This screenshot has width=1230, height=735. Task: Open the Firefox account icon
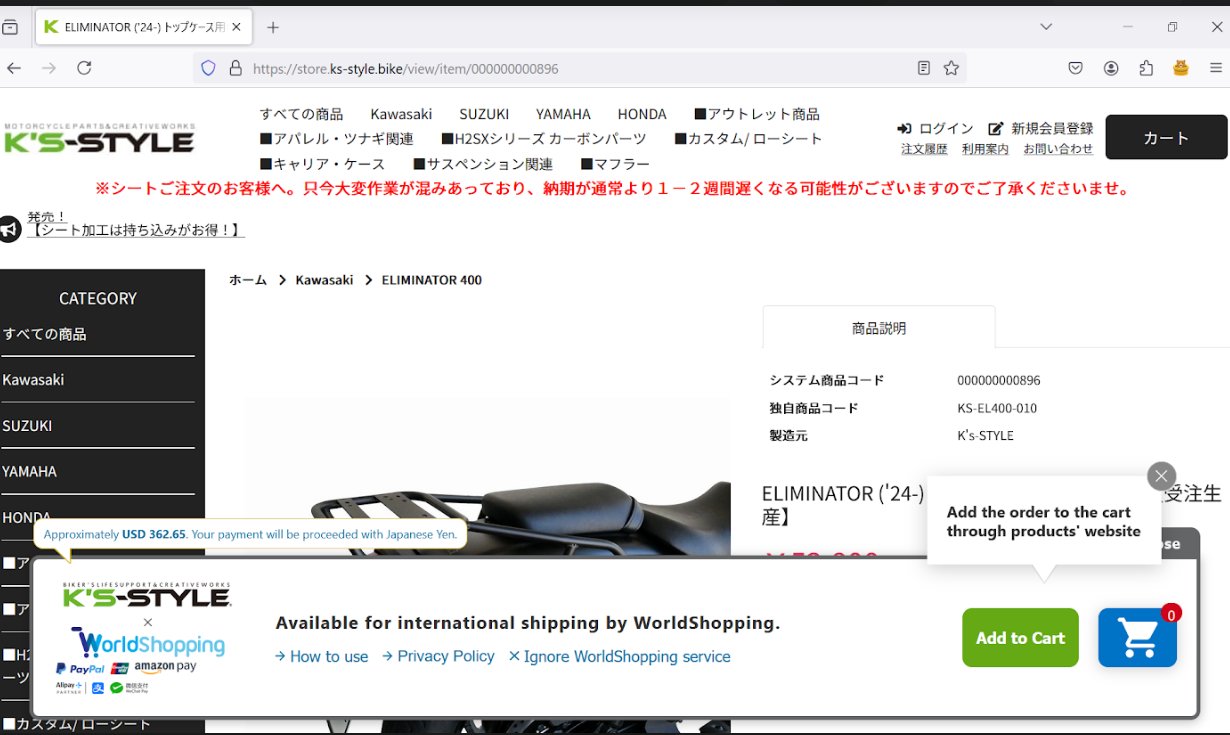1111,68
